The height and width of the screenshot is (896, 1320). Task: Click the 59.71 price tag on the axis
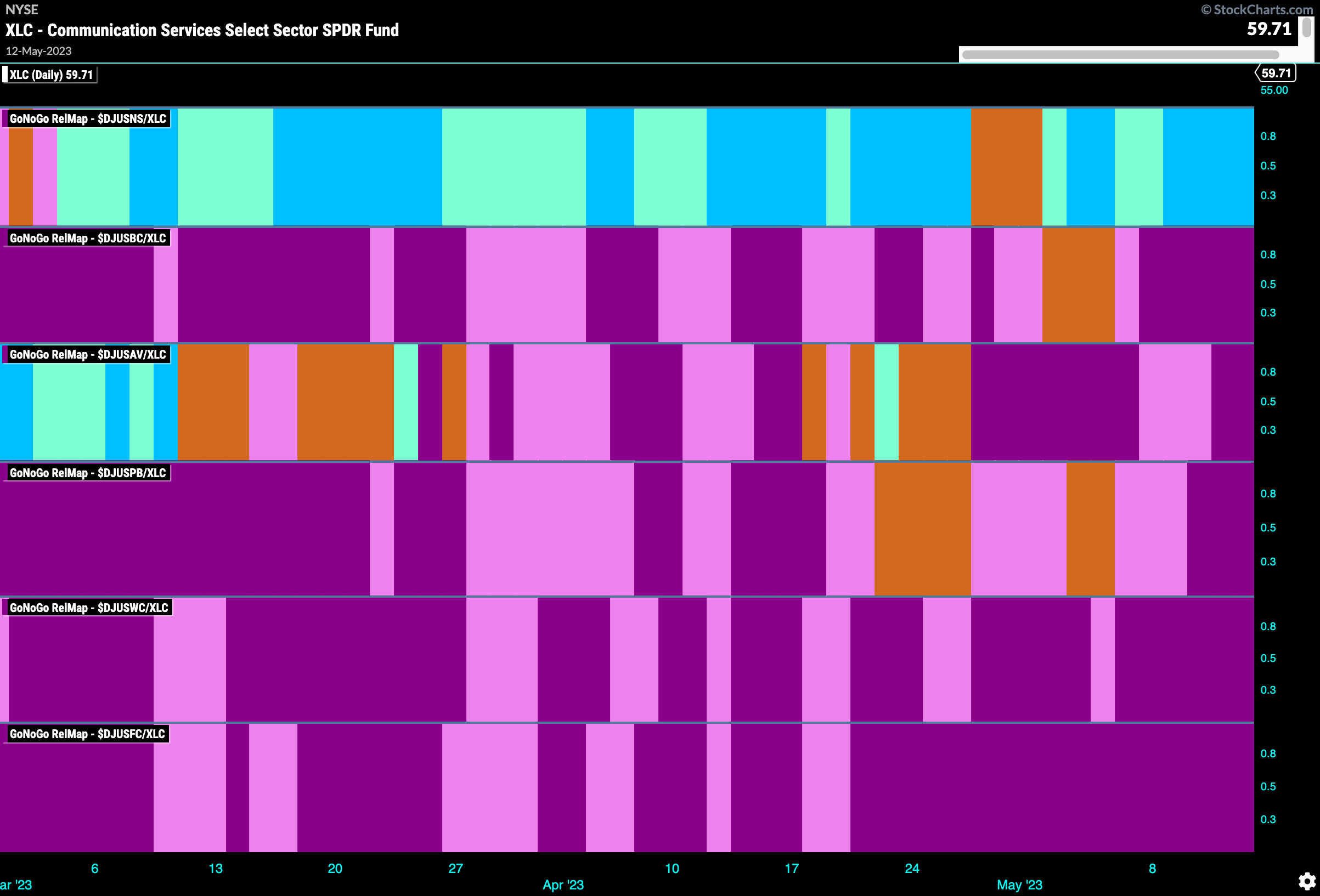[x=1275, y=73]
